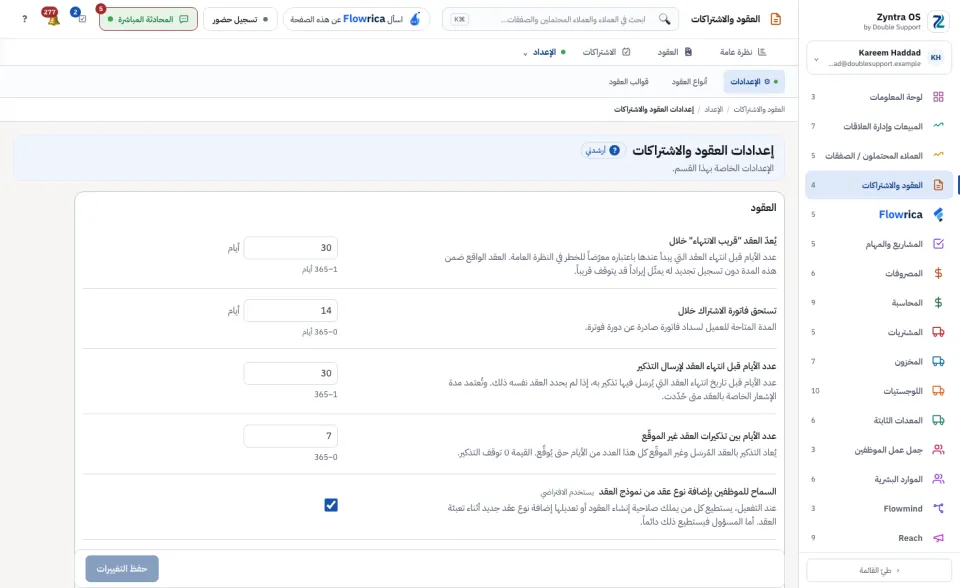Screen dimensions: 960x588
Task: Click the العقود والاشتراكات document icon in sidebar
Action: 938,185
